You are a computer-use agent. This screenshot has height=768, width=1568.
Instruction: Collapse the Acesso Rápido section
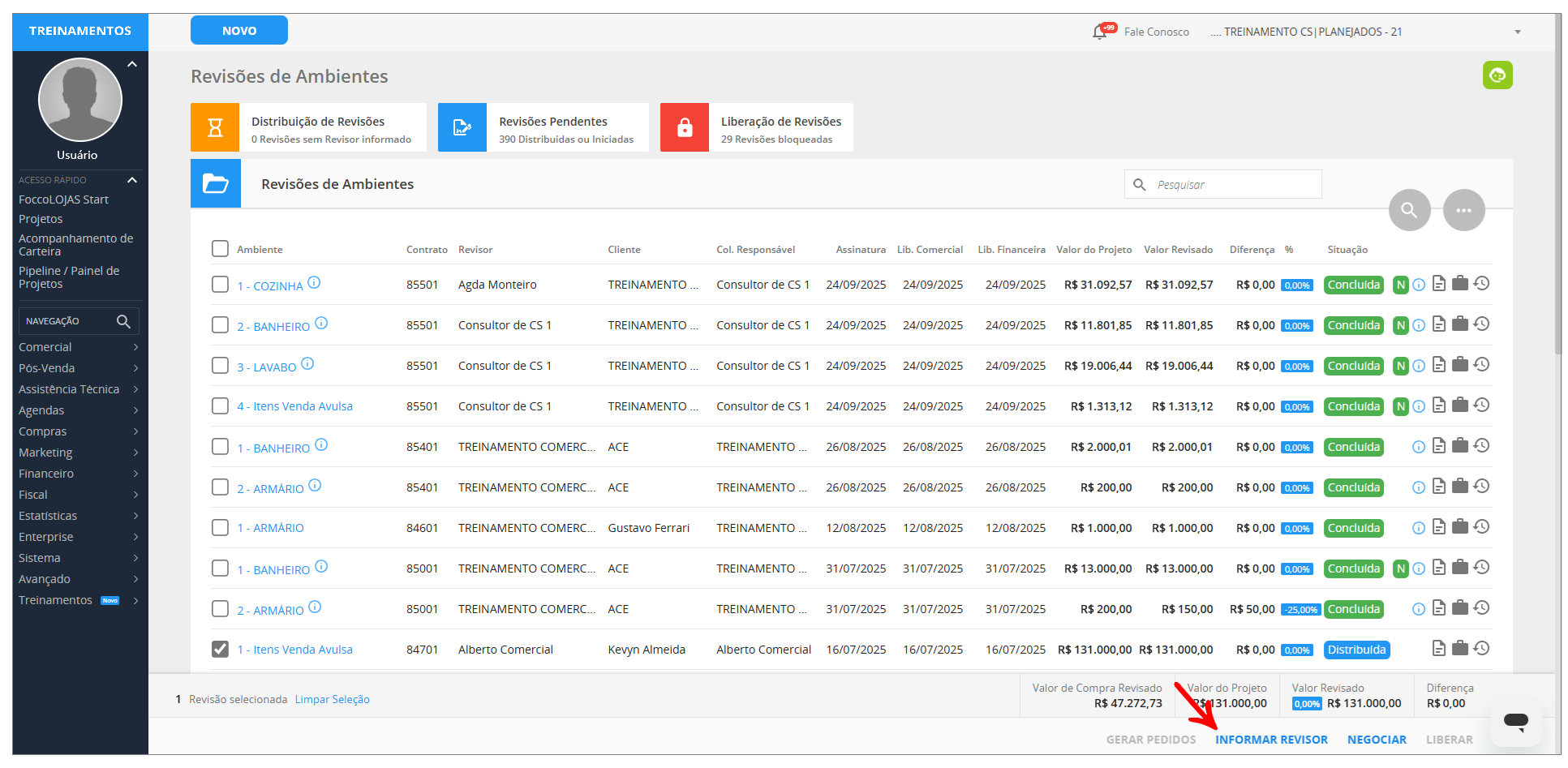point(132,180)
